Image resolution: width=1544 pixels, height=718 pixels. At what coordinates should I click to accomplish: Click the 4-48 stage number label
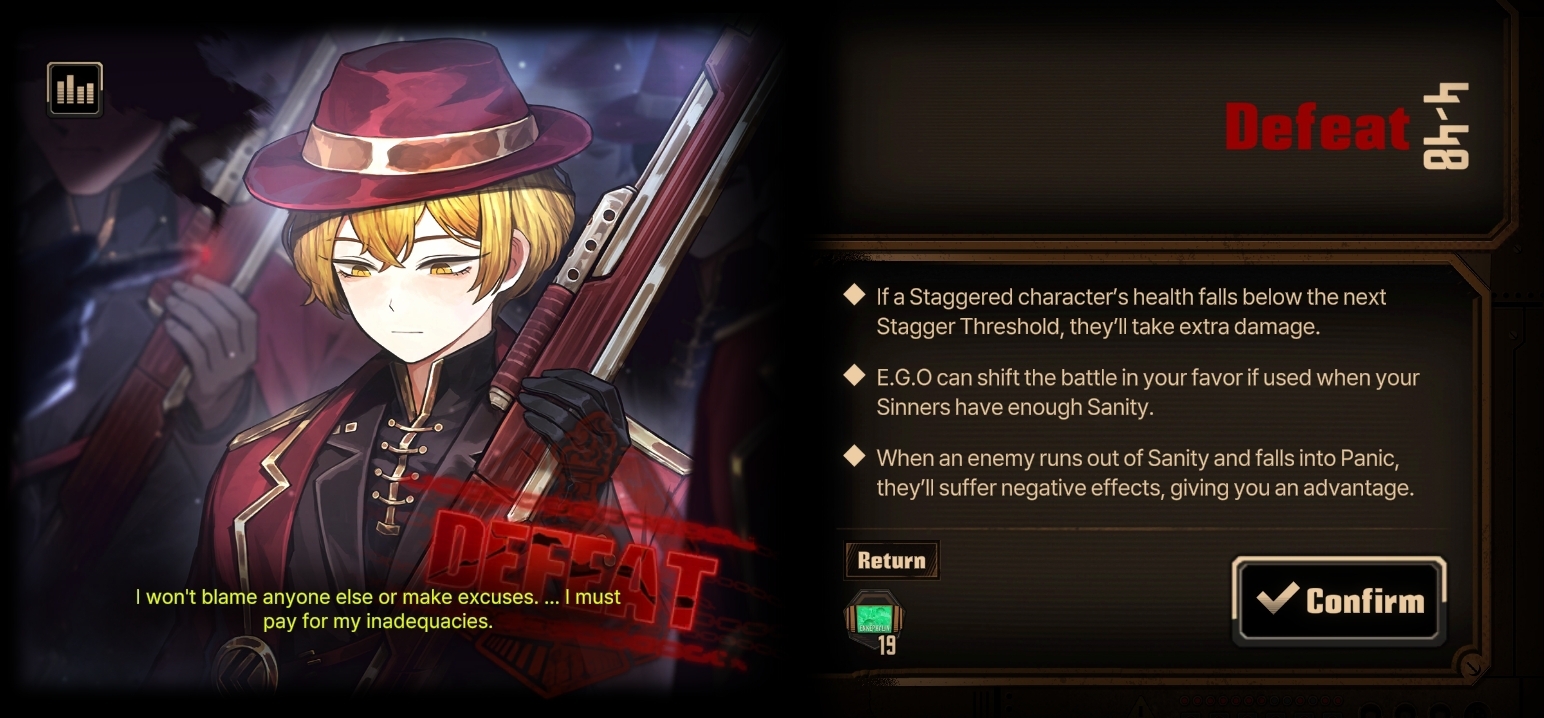1445,127
